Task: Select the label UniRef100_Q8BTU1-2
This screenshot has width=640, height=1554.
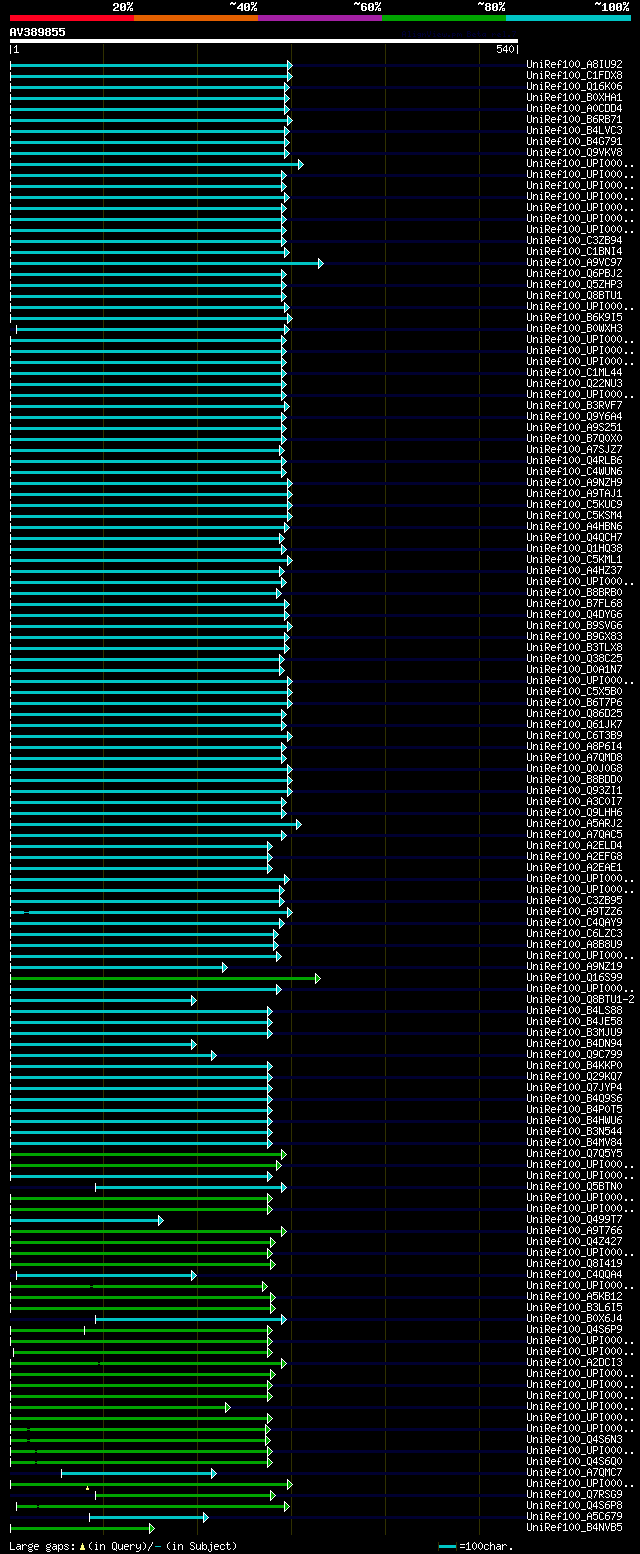Action: pyautogui.click(x=580, y=999)
